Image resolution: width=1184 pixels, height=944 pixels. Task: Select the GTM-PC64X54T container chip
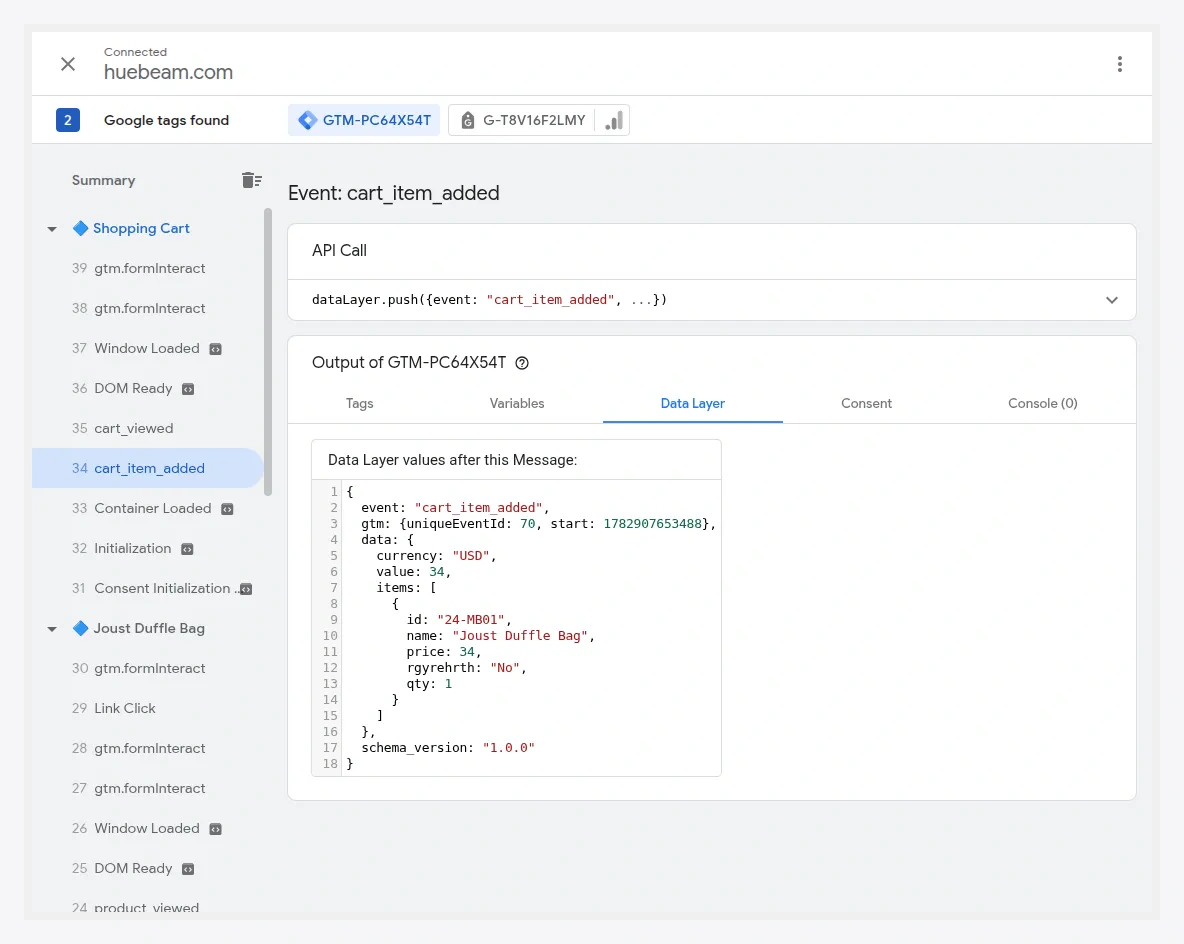click(x=364, y=120)
